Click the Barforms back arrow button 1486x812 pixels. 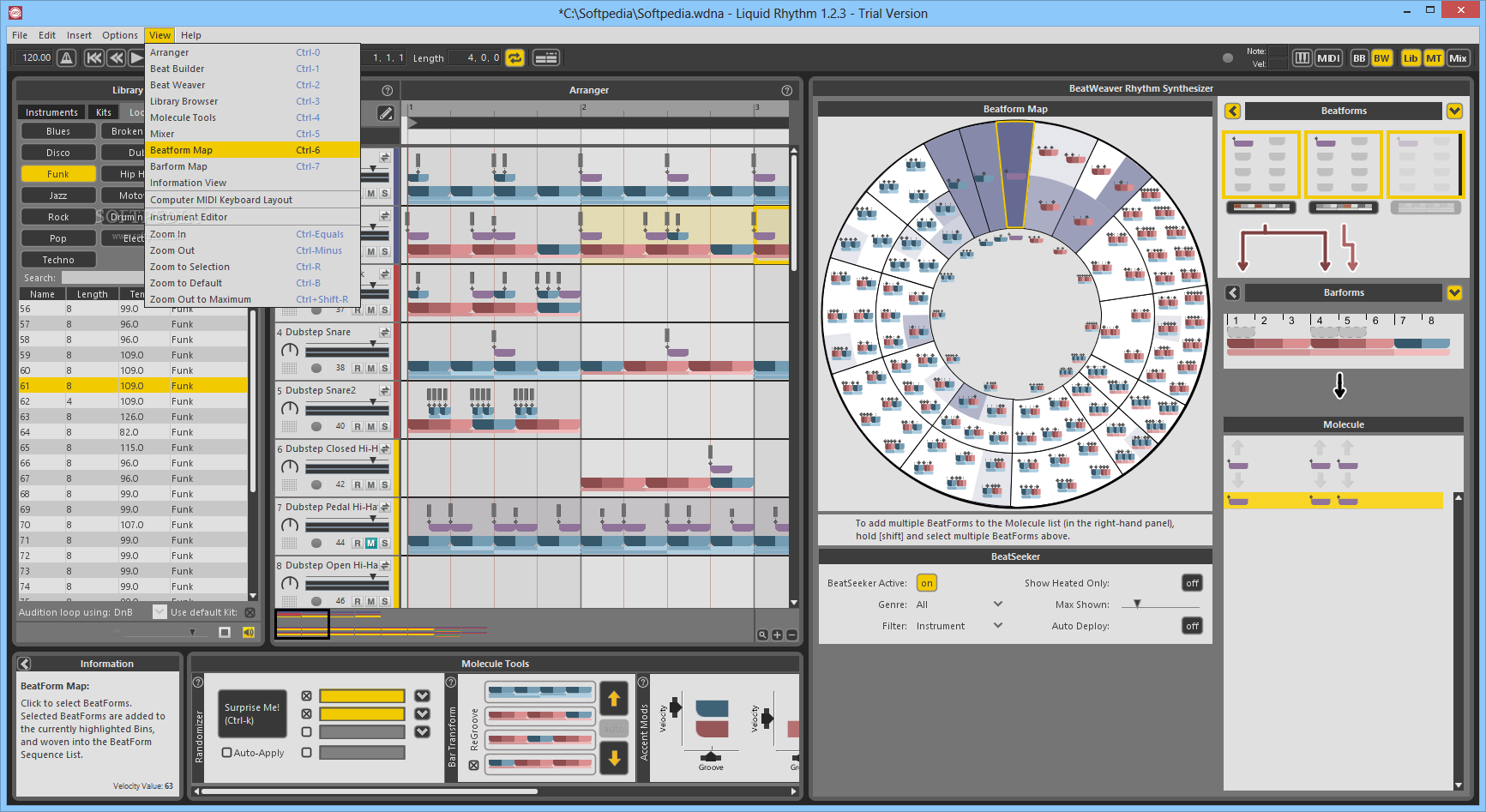coord(1233,292)
